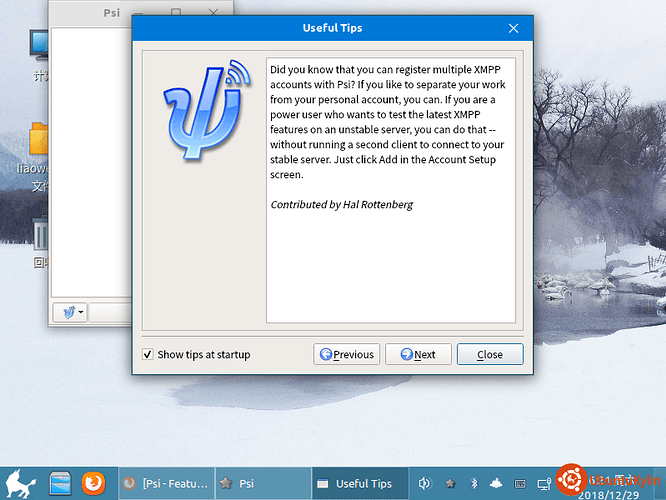
Task: Launch the file manager from the taskbar
Action: [x=60, y=484]
